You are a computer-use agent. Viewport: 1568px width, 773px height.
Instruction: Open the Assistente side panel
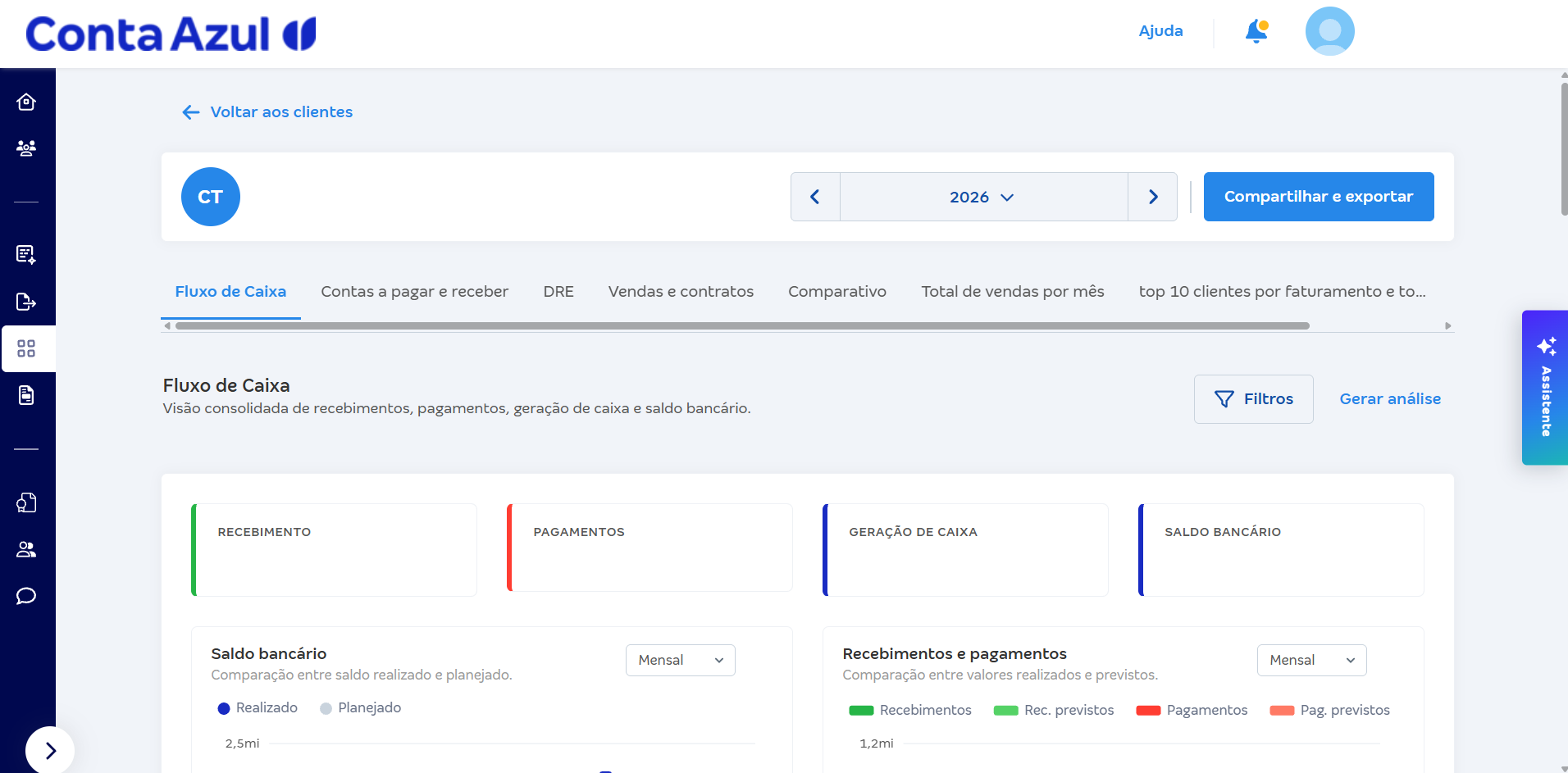1545,388
